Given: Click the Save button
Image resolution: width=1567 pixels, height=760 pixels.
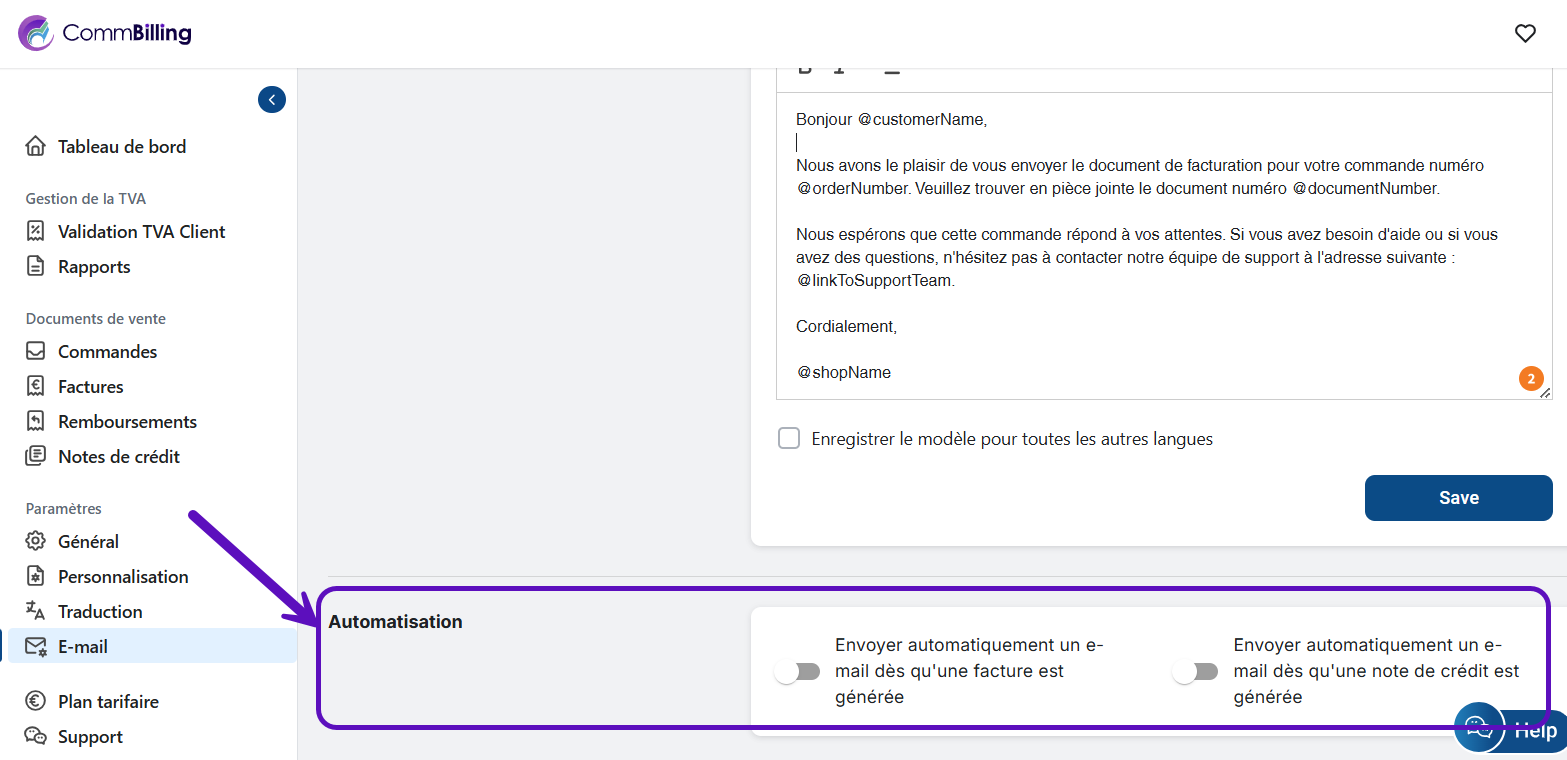Looking at the screenshot, I should click(1458, 498).
